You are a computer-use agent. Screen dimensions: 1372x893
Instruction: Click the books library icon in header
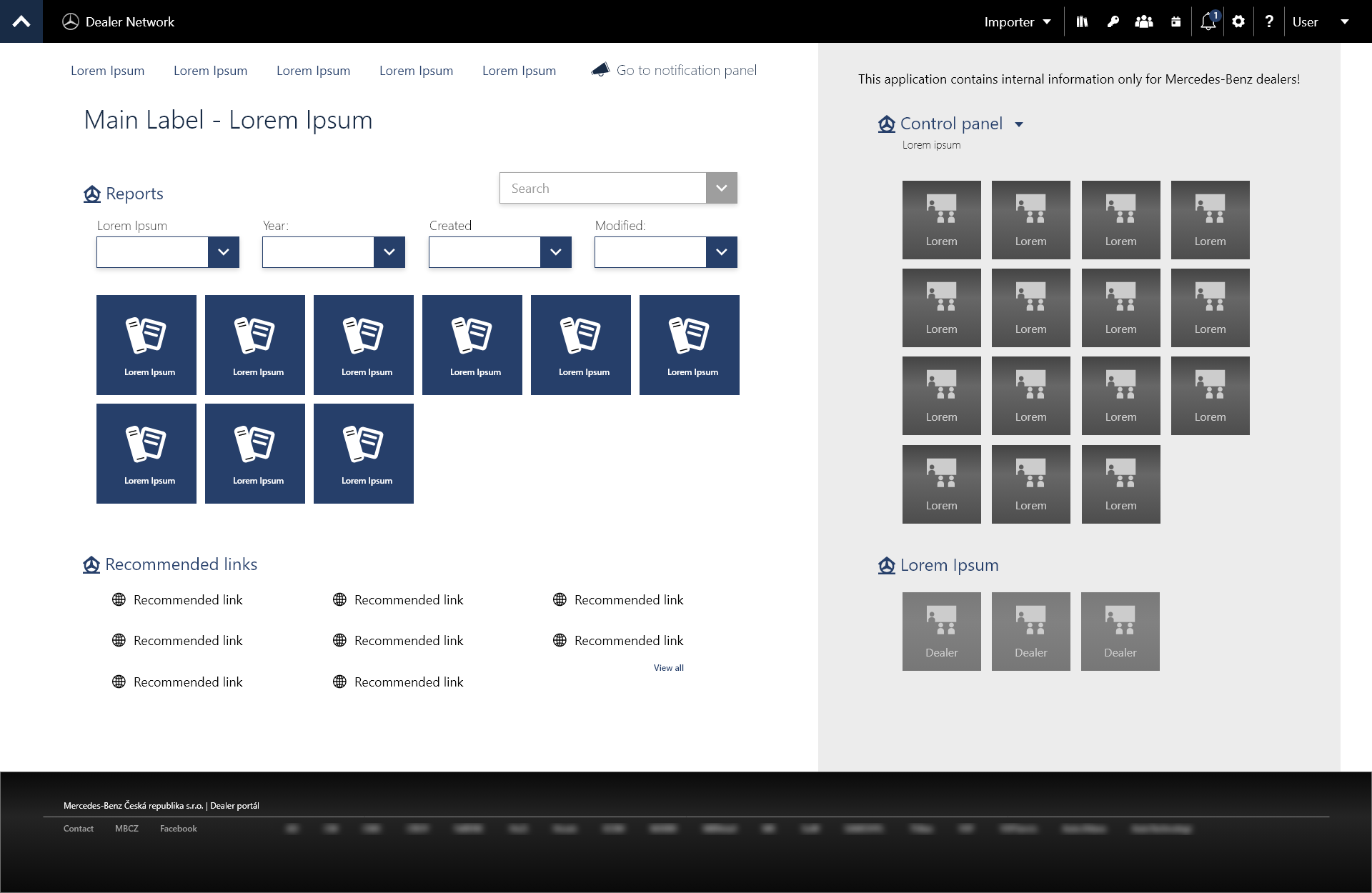pyautogui.click(x=1082, y=21)
